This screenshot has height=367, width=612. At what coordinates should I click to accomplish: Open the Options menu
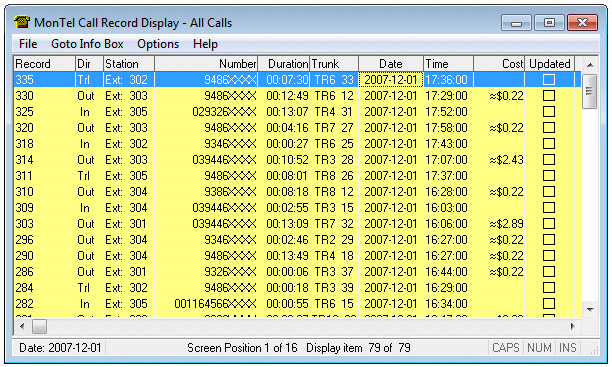(158, 44)
